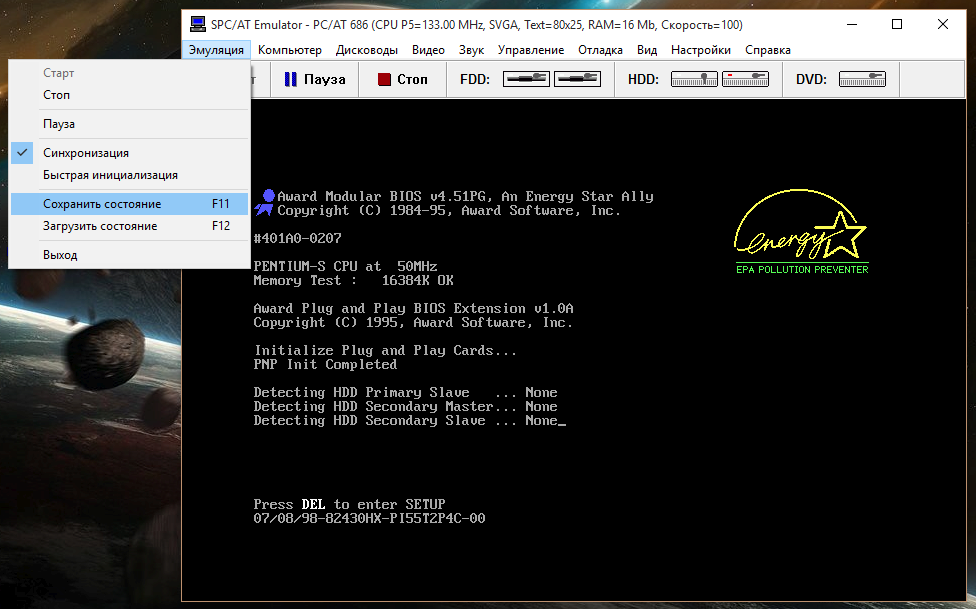The image size is (976, 609).
Task: Click the second FDD floppy drive icon
Action: pos(577,79)
